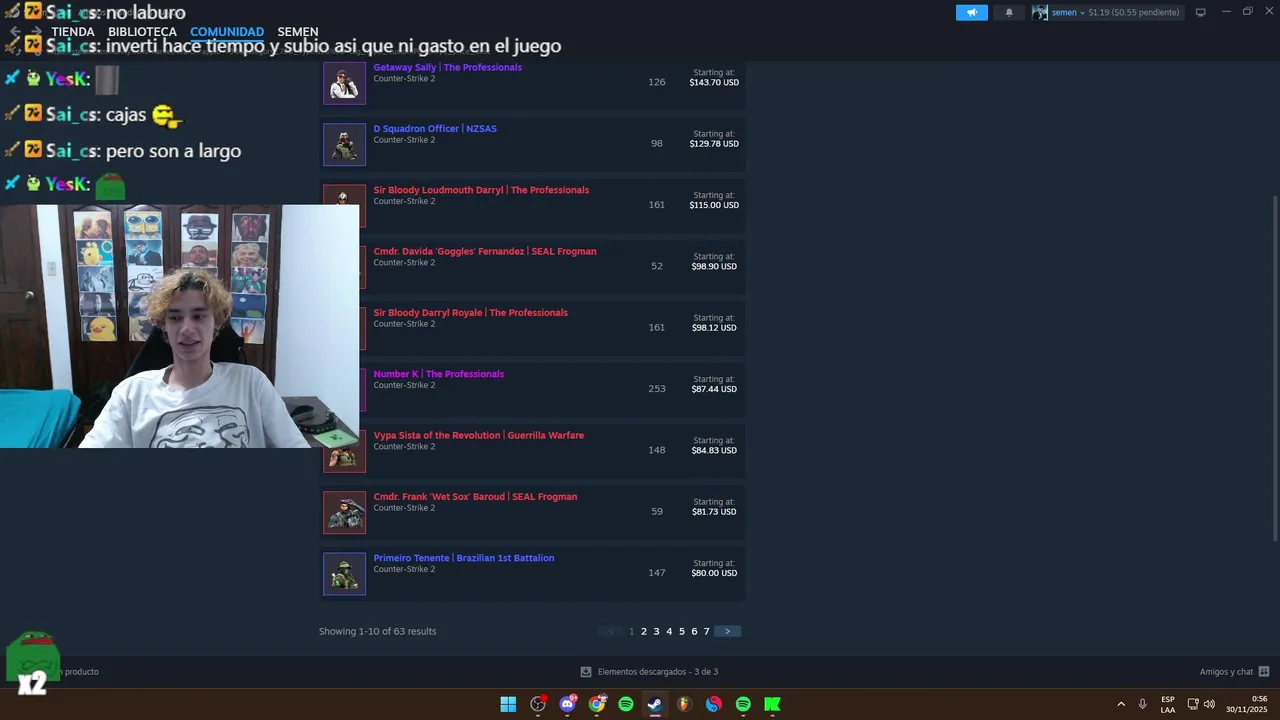
Task: Click the market page vertical scrollbar
Action: [1274, 368]
